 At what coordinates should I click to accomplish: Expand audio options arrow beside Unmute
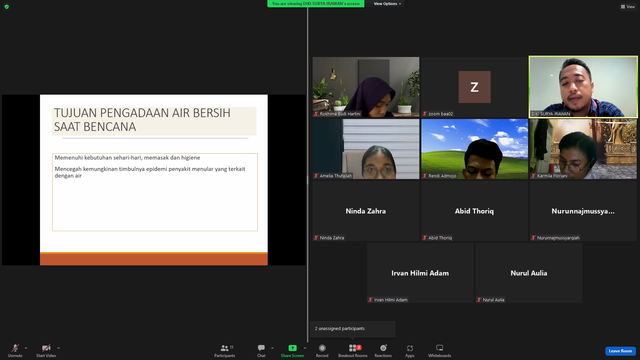(26, 348)
